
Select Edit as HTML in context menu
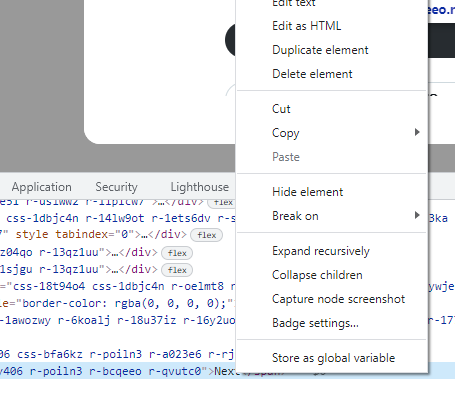click(332, 26)
